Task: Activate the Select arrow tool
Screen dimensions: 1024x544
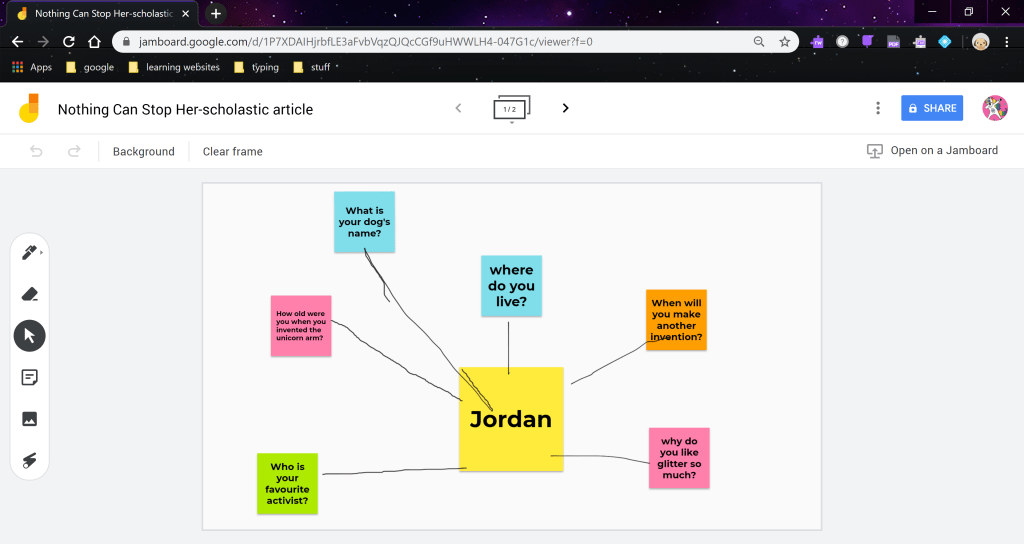Action: point(29,335)
